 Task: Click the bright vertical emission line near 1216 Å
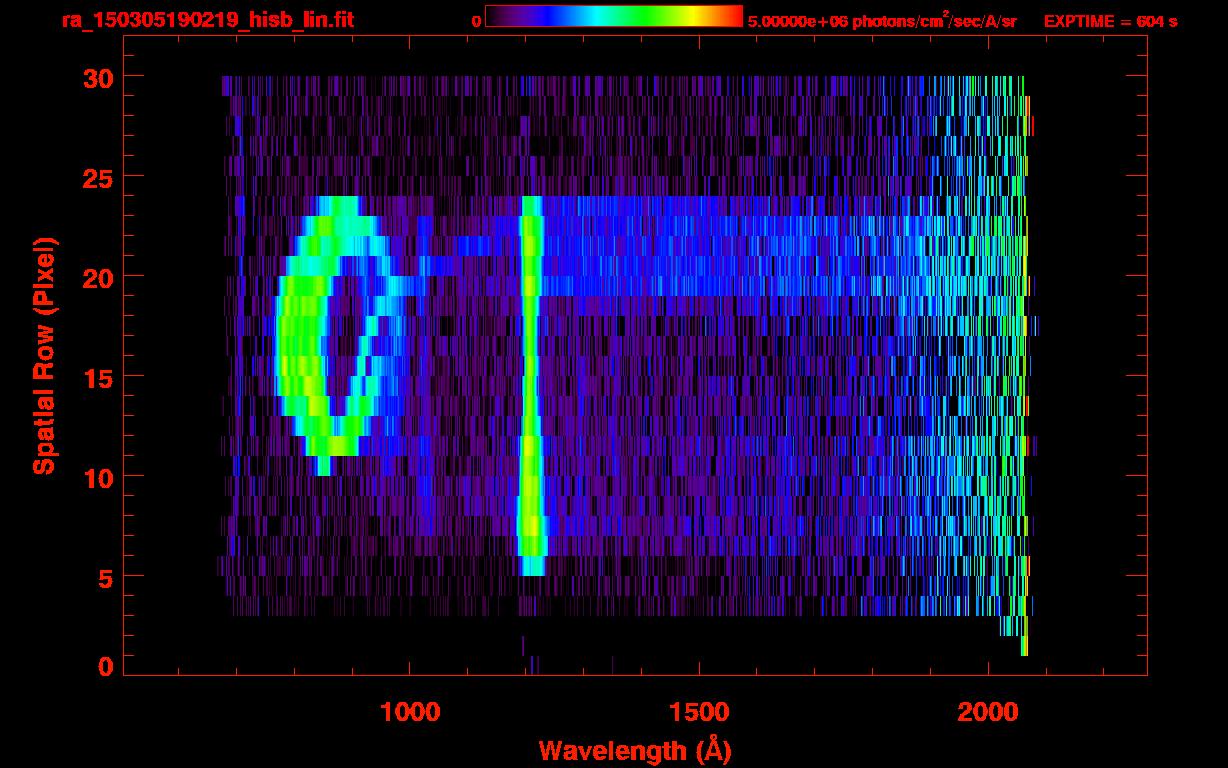tap(531, 386)
